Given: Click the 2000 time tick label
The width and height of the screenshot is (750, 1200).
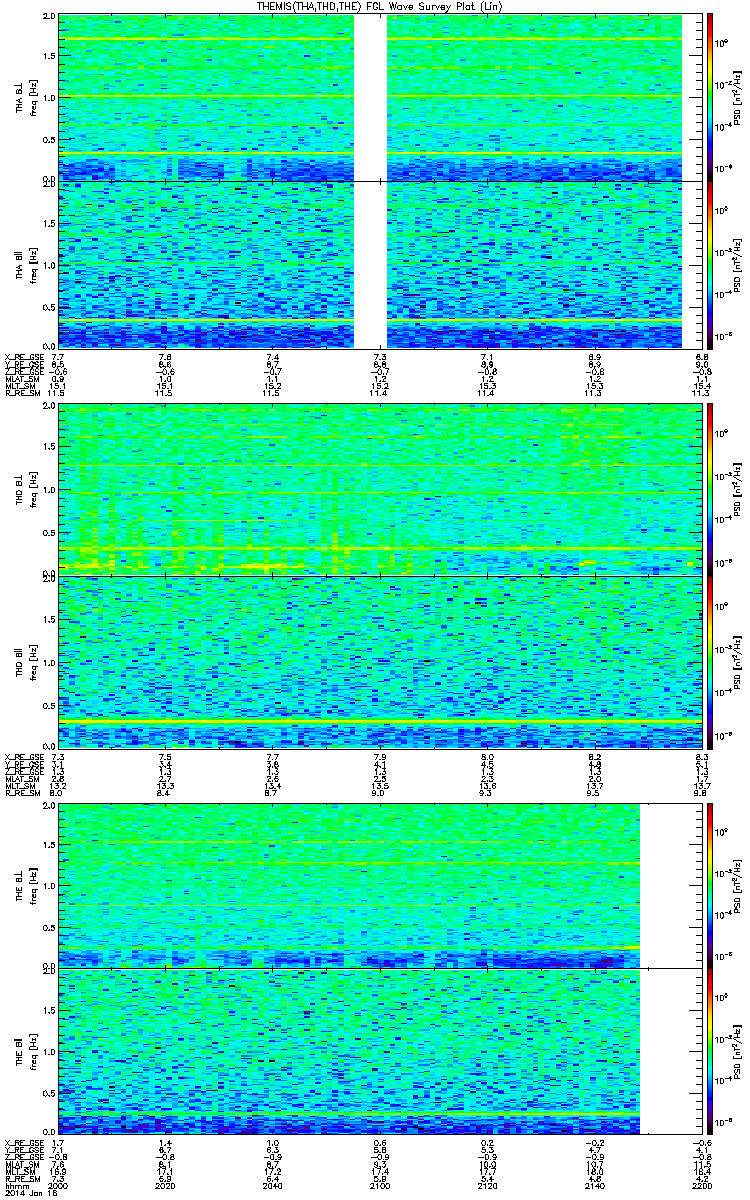Looking at the screenshot, I should [x=60, y=1185].
